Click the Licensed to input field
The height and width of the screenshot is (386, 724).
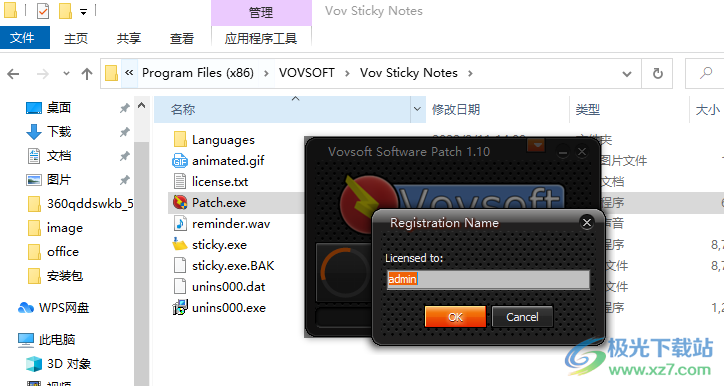488,279
